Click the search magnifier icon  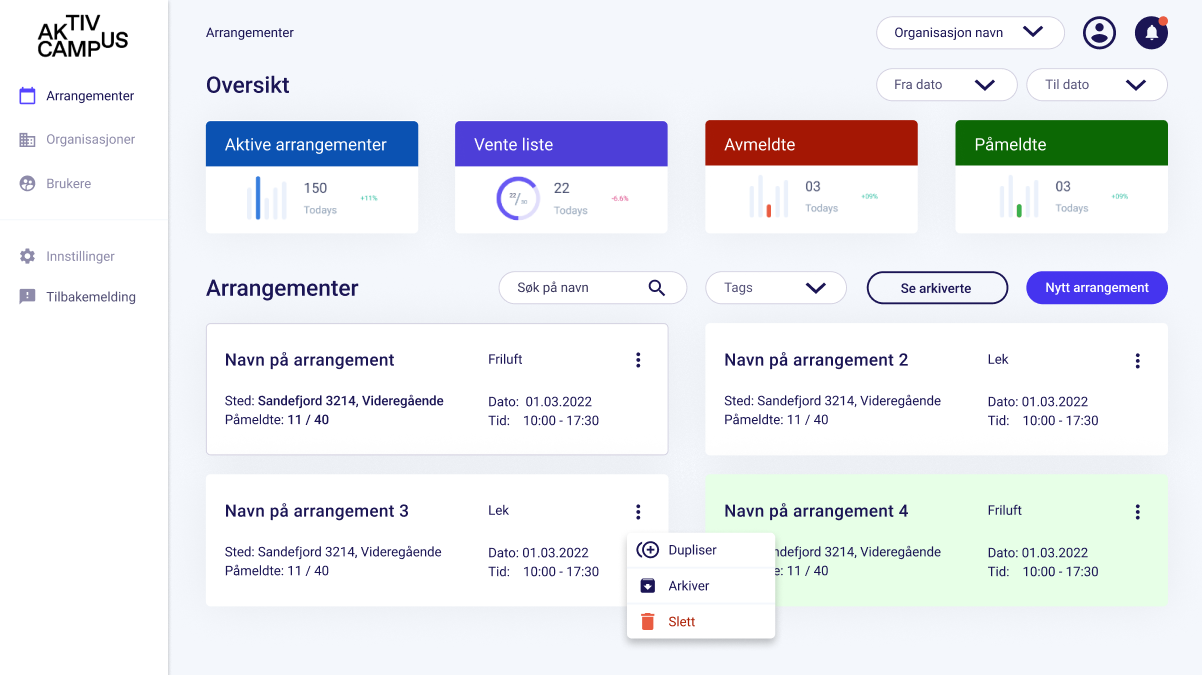point(657,288)
